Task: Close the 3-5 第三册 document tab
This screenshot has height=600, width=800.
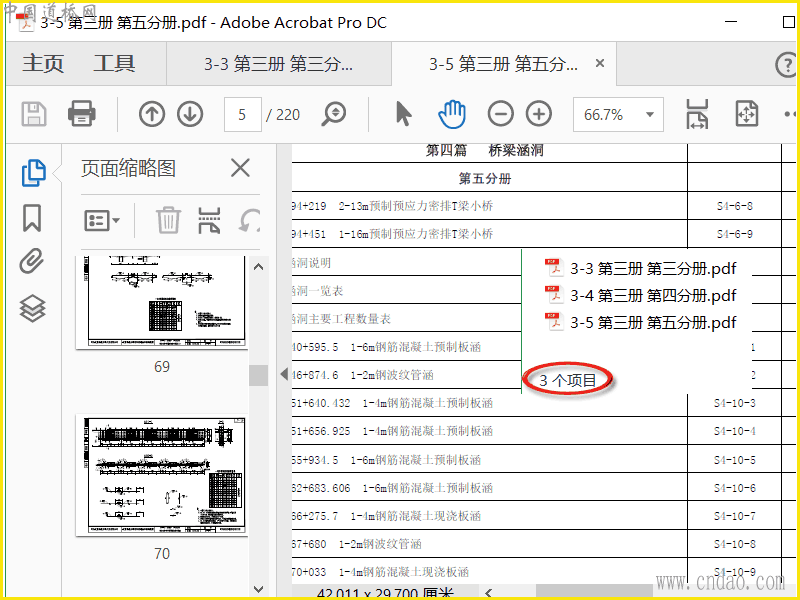Action: pos(600,63)
